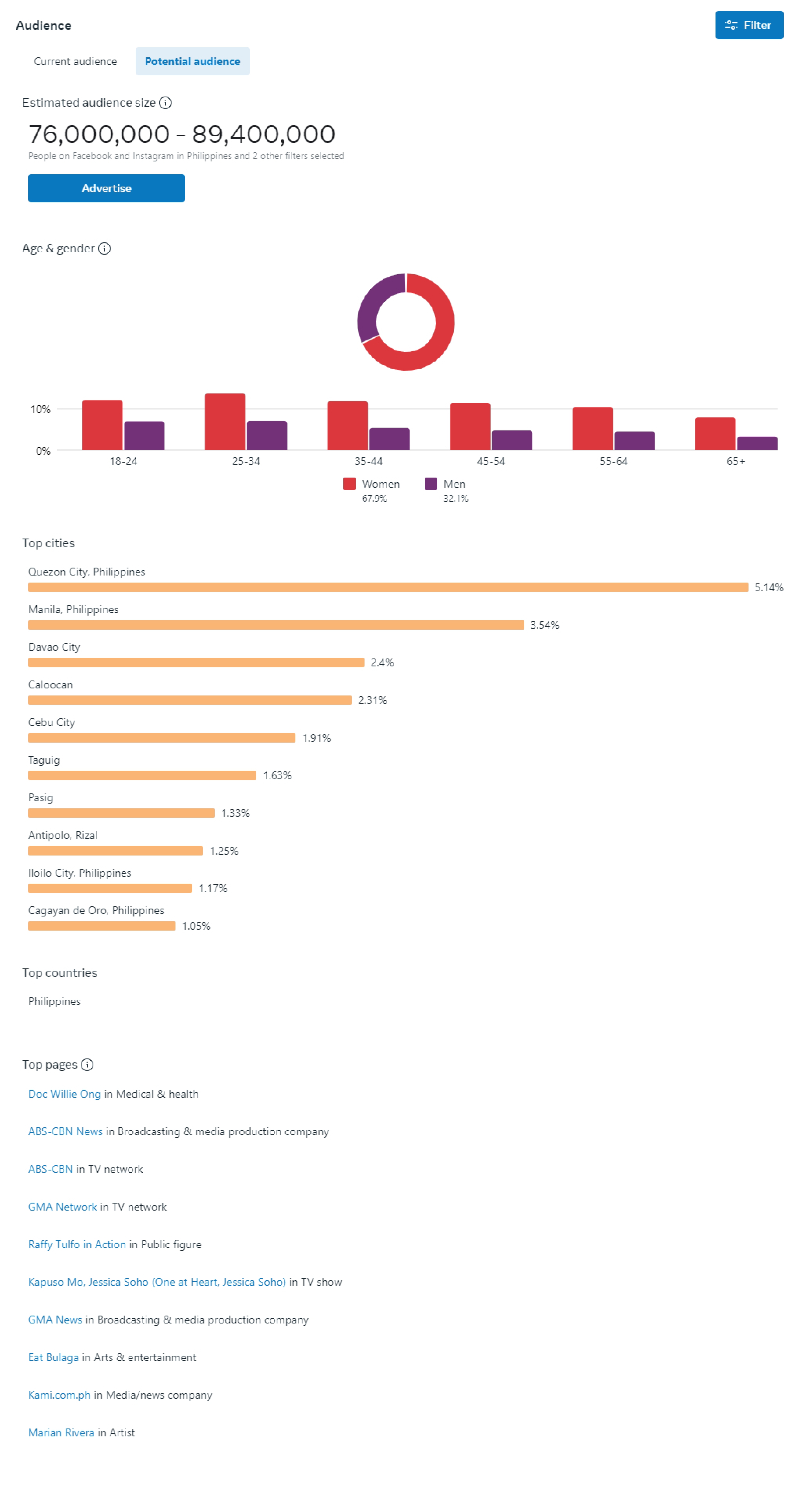Click the Advertise button
The height and width of the screenshot is (1503, 812).
pyautogui.click(x=106, y=189)
